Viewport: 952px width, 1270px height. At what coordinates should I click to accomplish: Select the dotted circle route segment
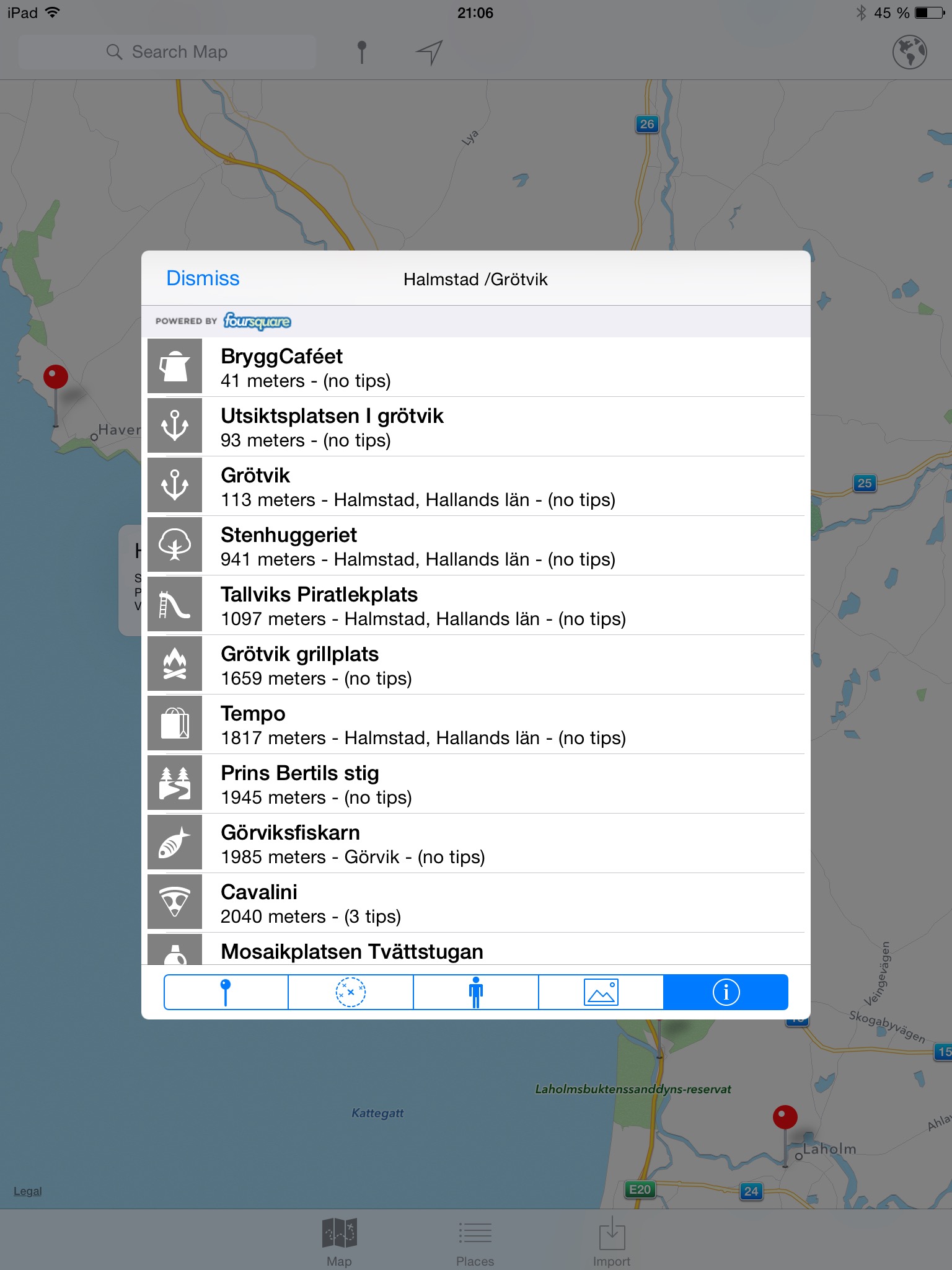351,992
